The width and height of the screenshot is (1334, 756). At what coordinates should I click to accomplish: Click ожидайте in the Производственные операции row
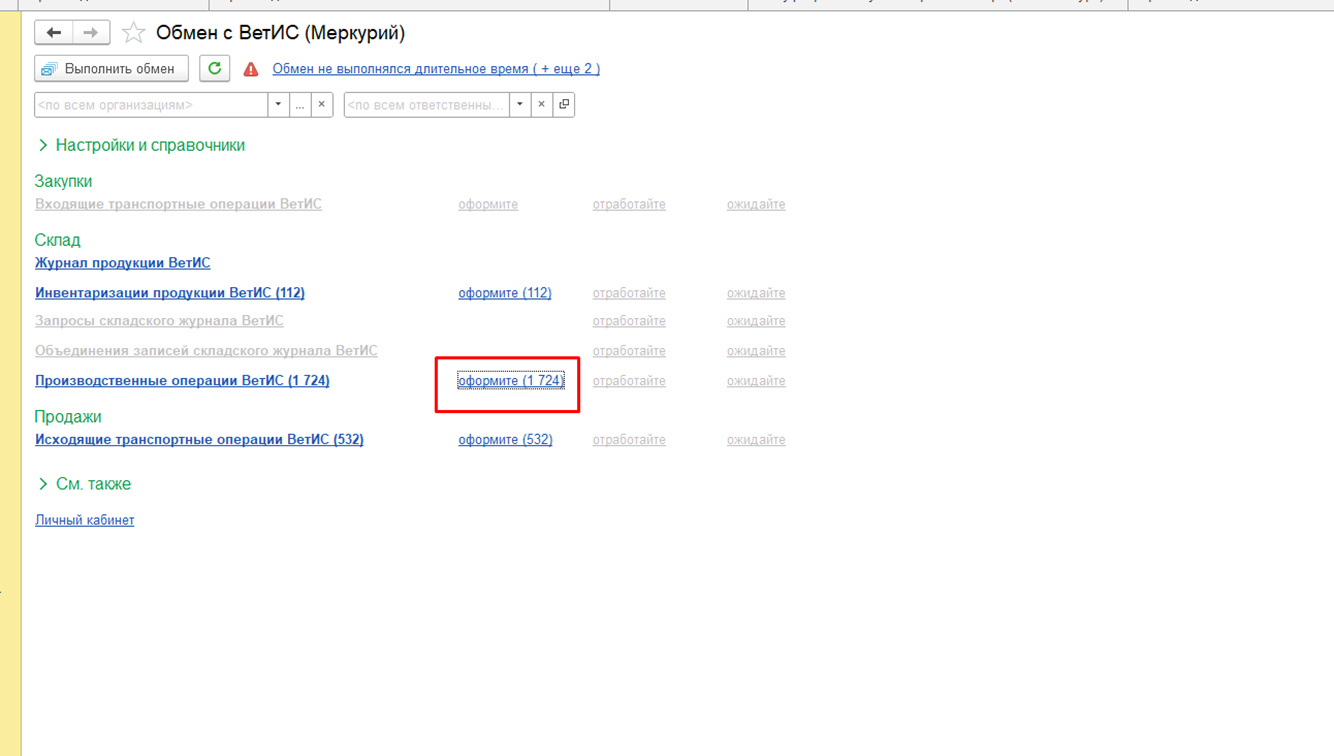(x=756, y=381)
